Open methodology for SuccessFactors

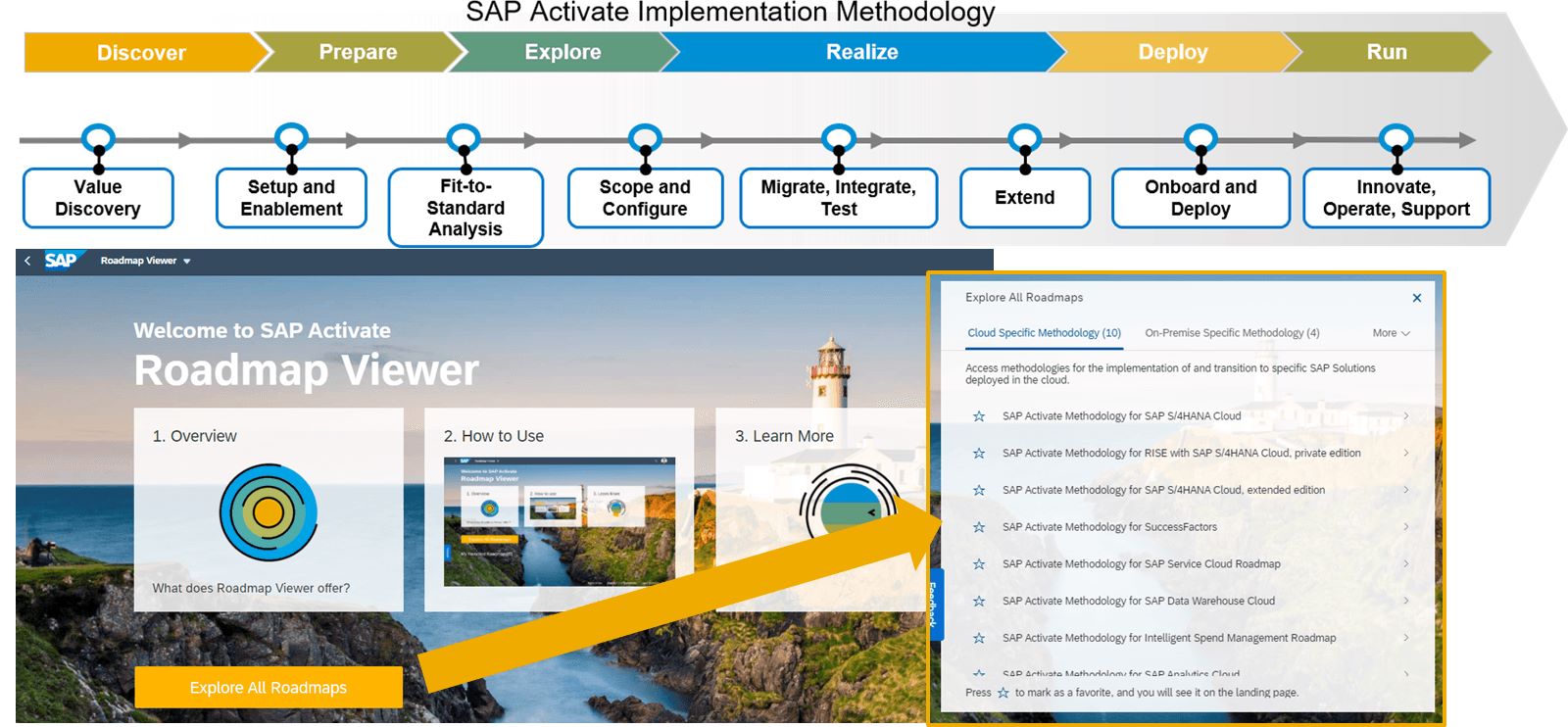[1109, 527]
